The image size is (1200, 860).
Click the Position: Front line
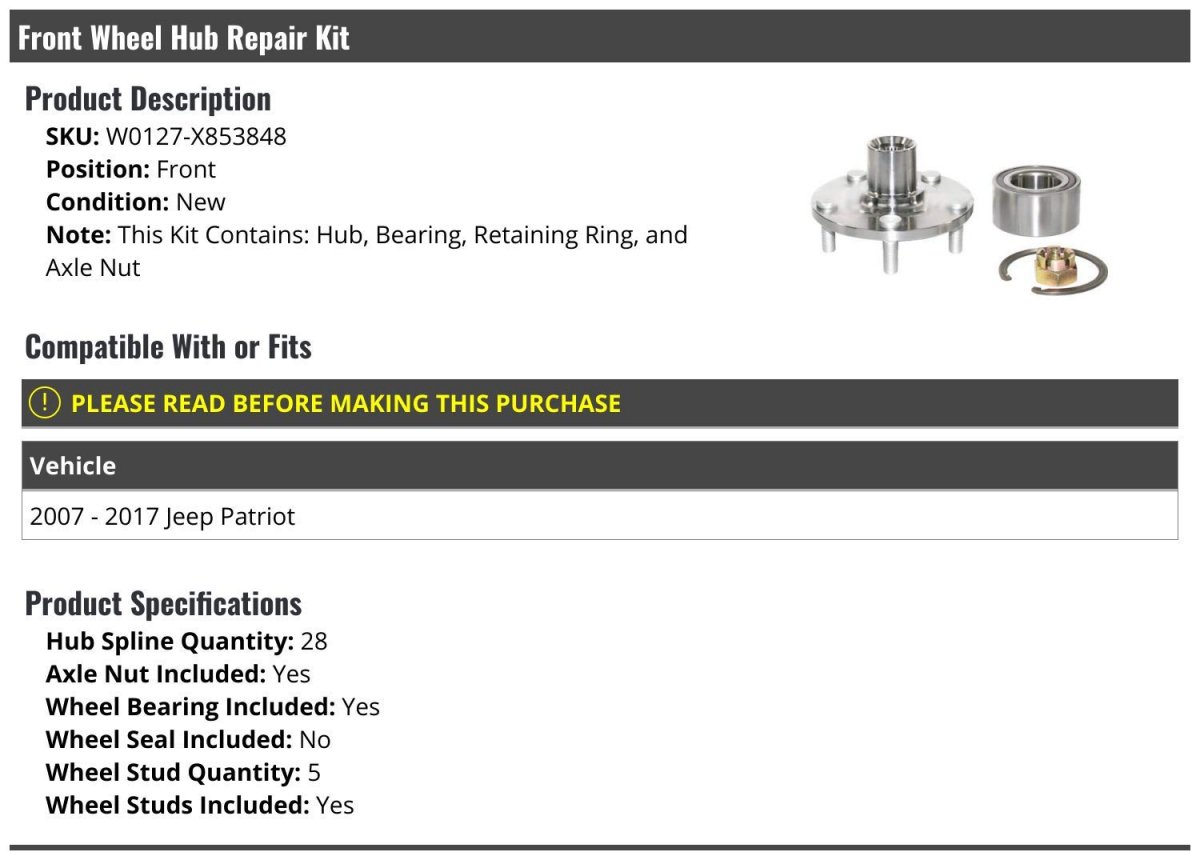click(x=131, y=169)
